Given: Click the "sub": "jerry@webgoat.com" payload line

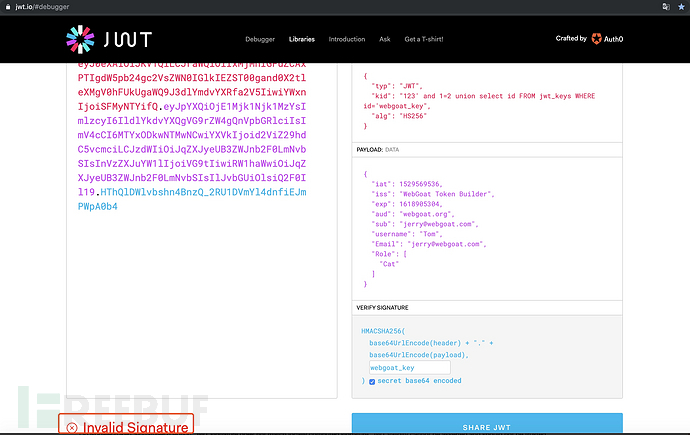Looking at the screenshot, I should 425,224.
